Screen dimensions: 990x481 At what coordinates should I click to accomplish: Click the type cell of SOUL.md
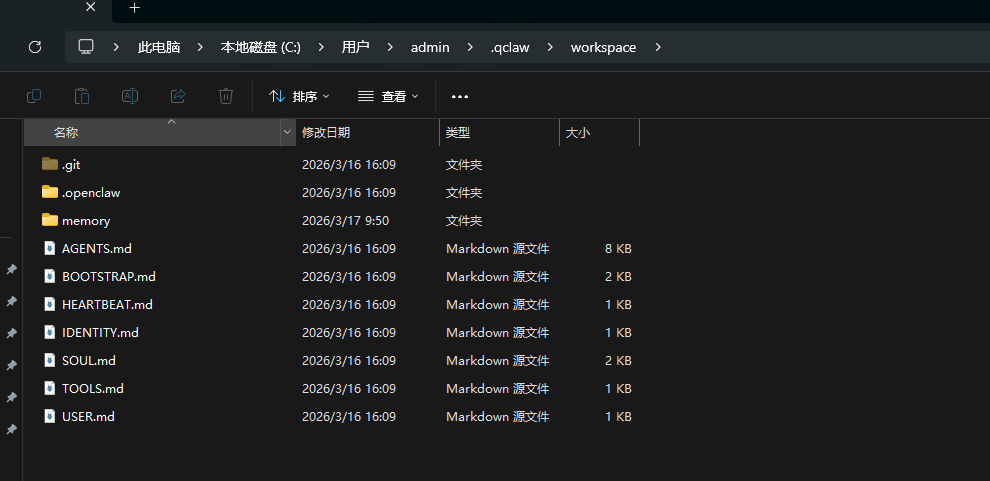coord(498,360)
